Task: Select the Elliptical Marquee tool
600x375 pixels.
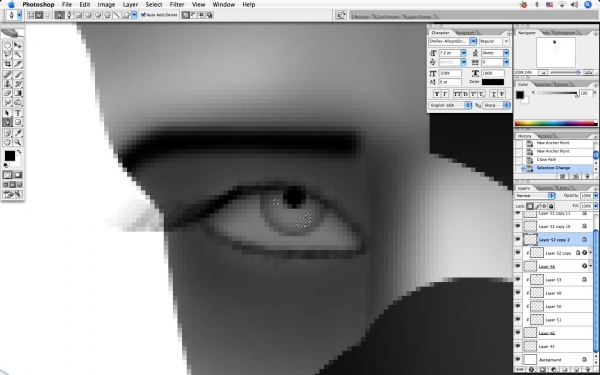Action: 7,45
